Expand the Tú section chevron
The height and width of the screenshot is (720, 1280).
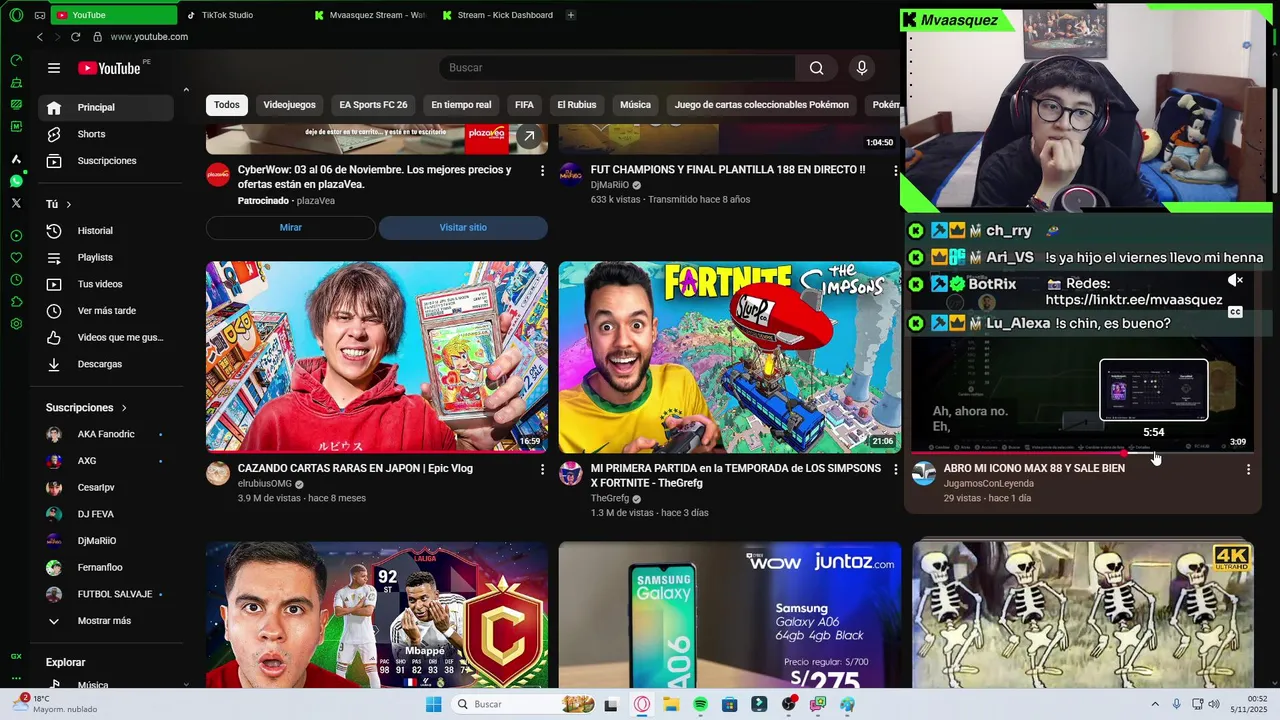pos(69,204)
